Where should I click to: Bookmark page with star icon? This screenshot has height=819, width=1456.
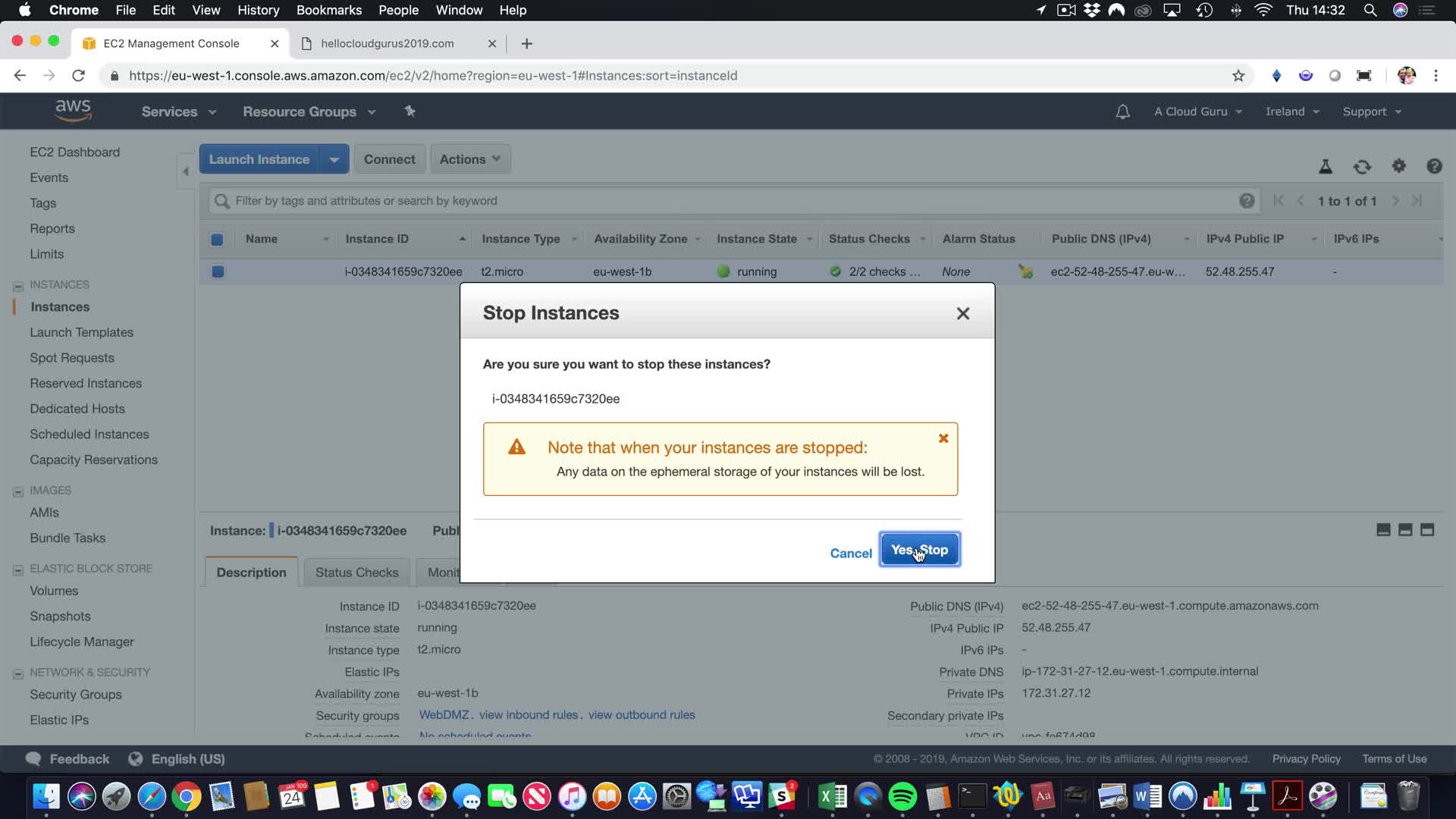point(1238,76)
